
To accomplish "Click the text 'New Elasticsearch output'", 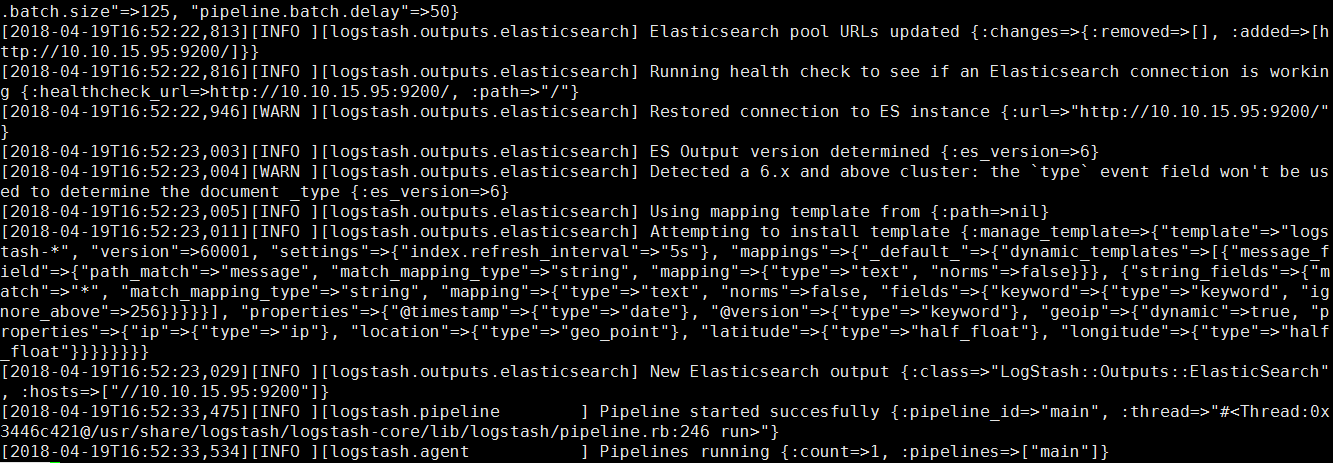I will tap(770, 371).
